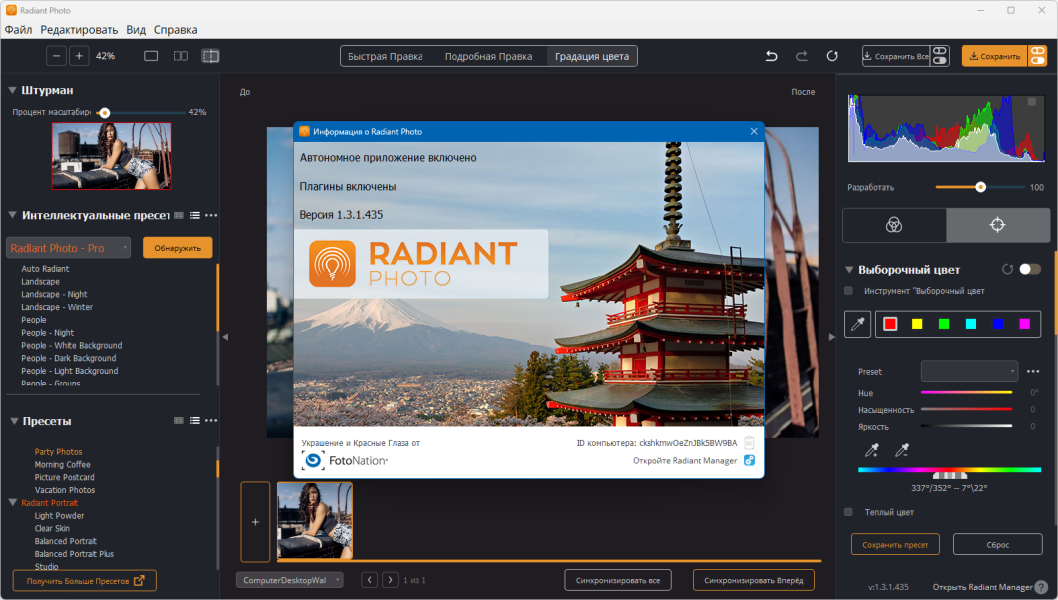The height and width of the screenshot is (600, 1058).
Task: Collapse the Radiant Portrait preset group
Action: coord(12,503)
